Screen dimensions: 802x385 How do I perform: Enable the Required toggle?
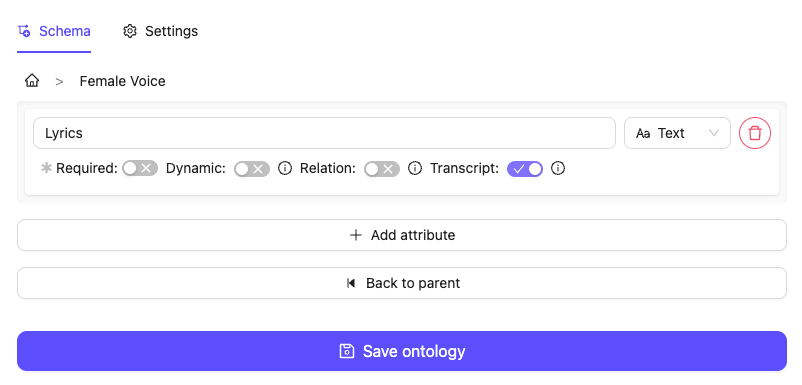pos(140,168)
